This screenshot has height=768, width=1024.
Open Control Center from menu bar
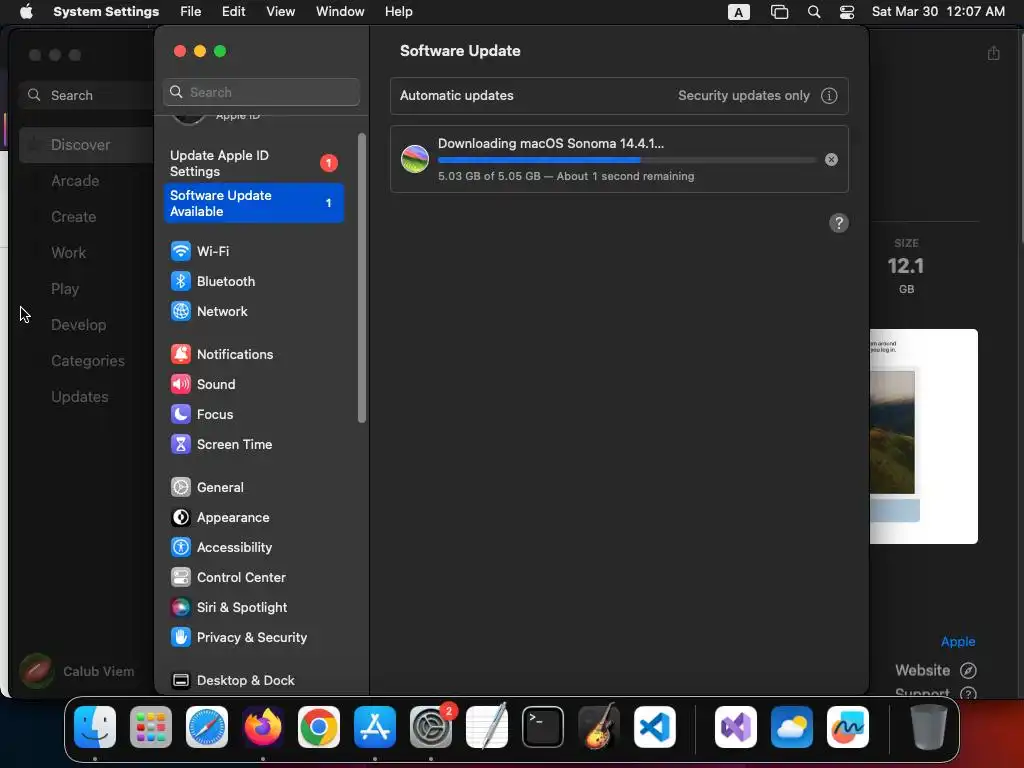click(x=847, y=12)
